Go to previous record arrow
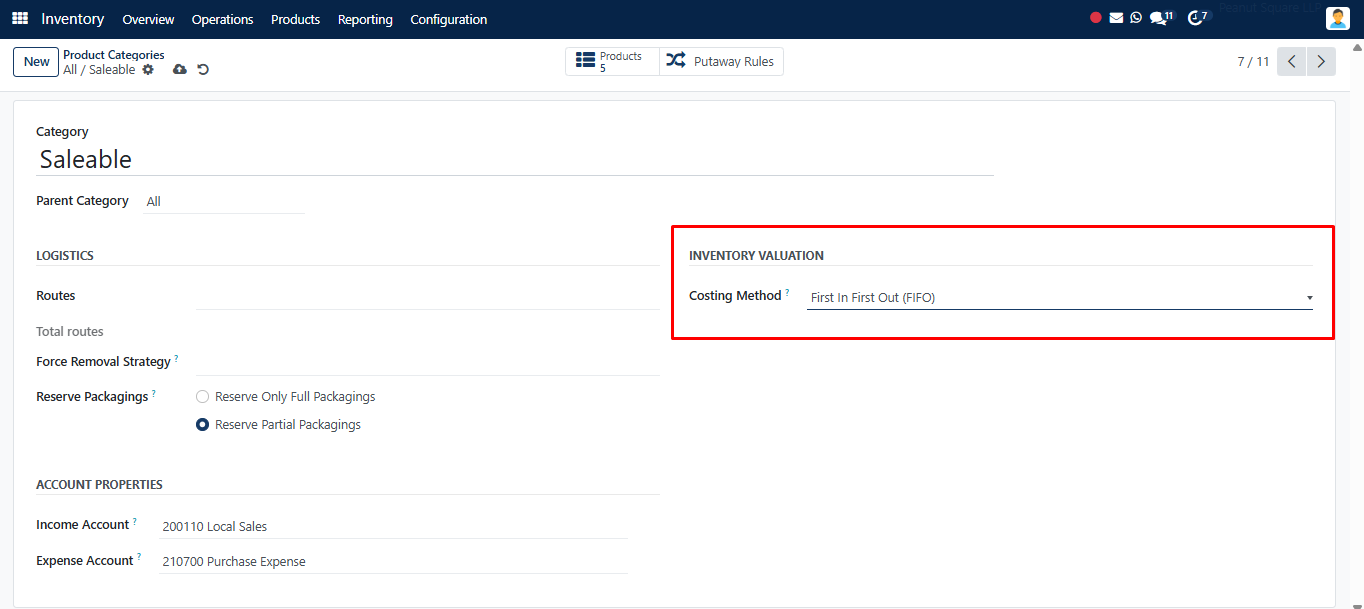 (x=1292, y=62)
